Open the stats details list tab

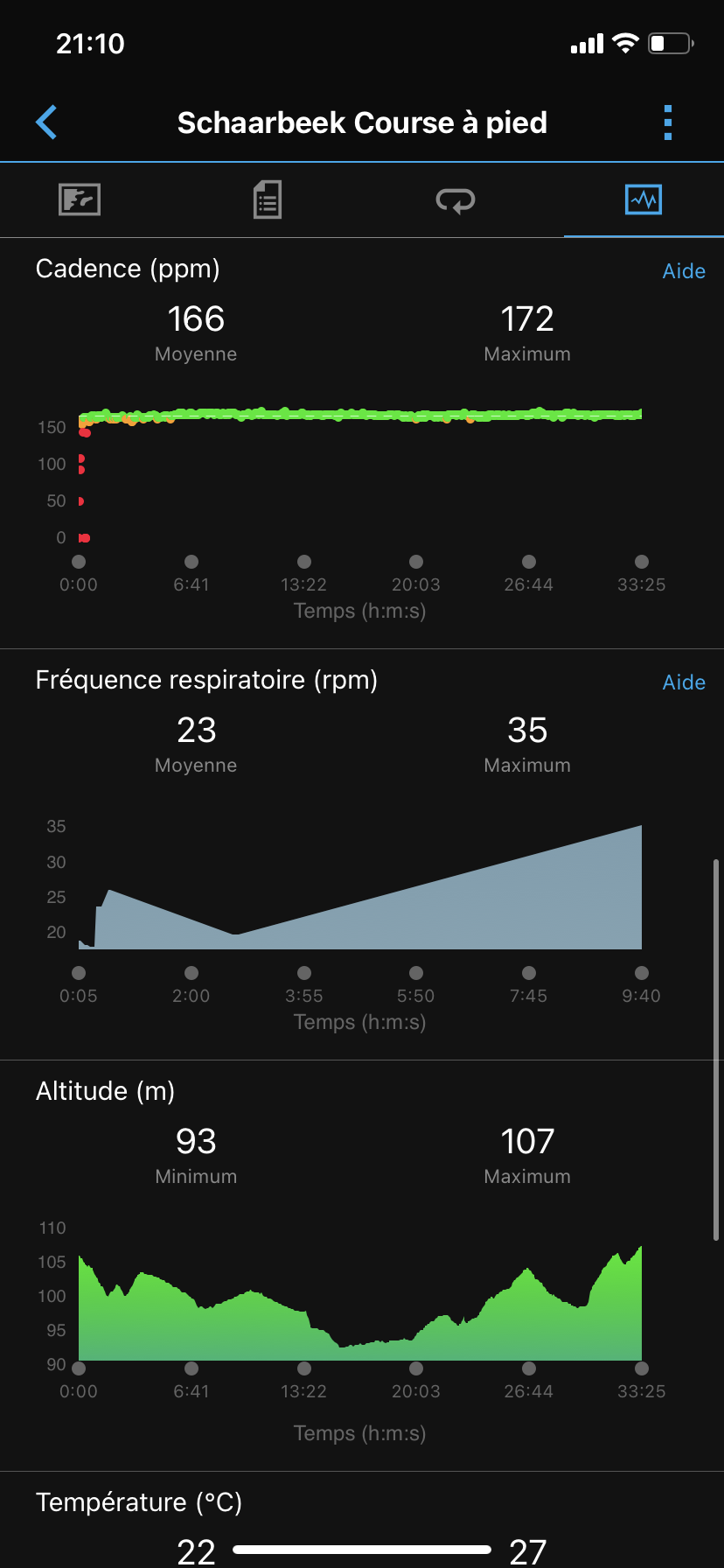267,199
